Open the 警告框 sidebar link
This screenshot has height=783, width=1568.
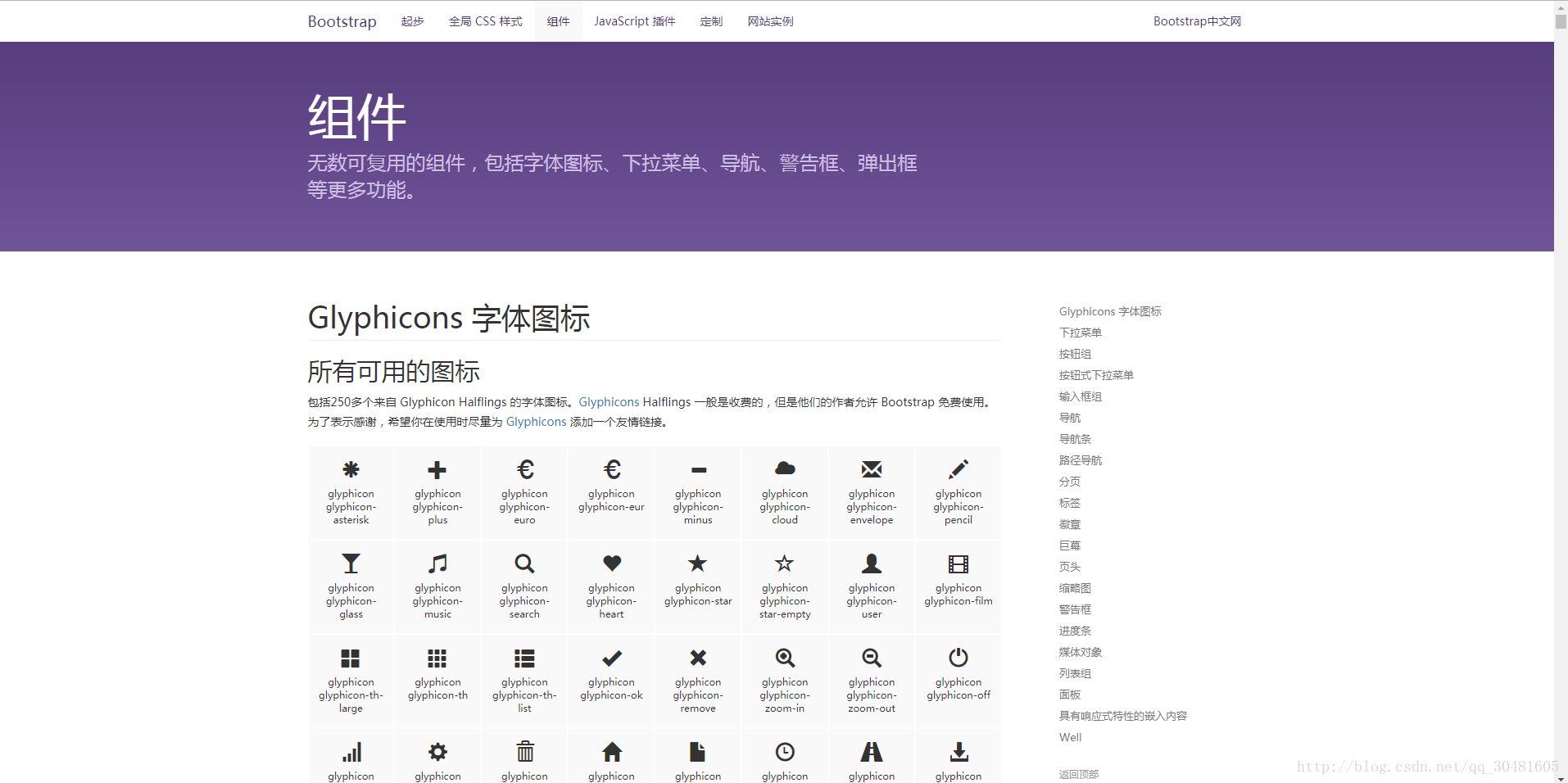1075,609
